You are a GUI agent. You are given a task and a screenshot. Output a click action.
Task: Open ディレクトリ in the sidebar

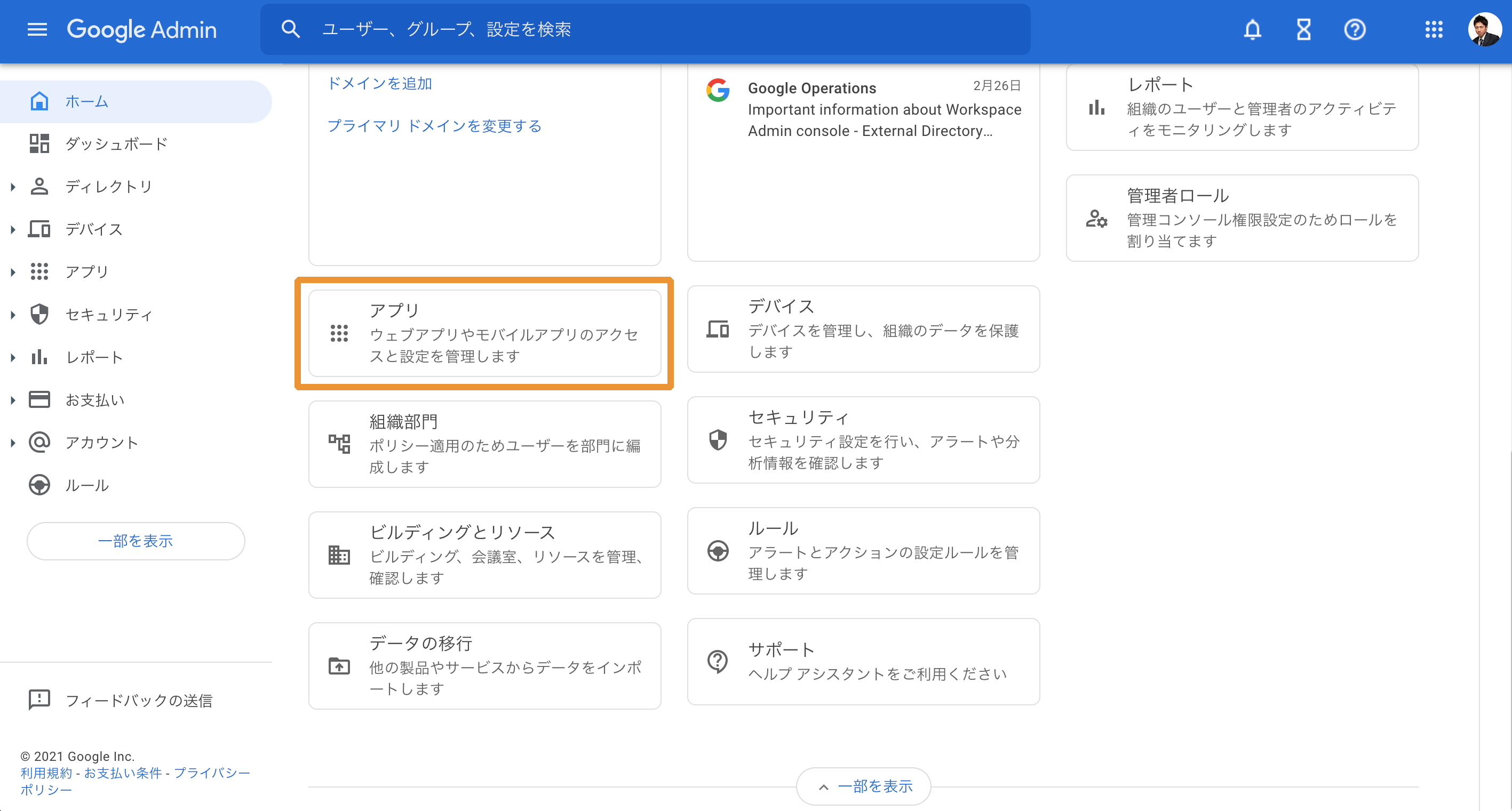136,187
